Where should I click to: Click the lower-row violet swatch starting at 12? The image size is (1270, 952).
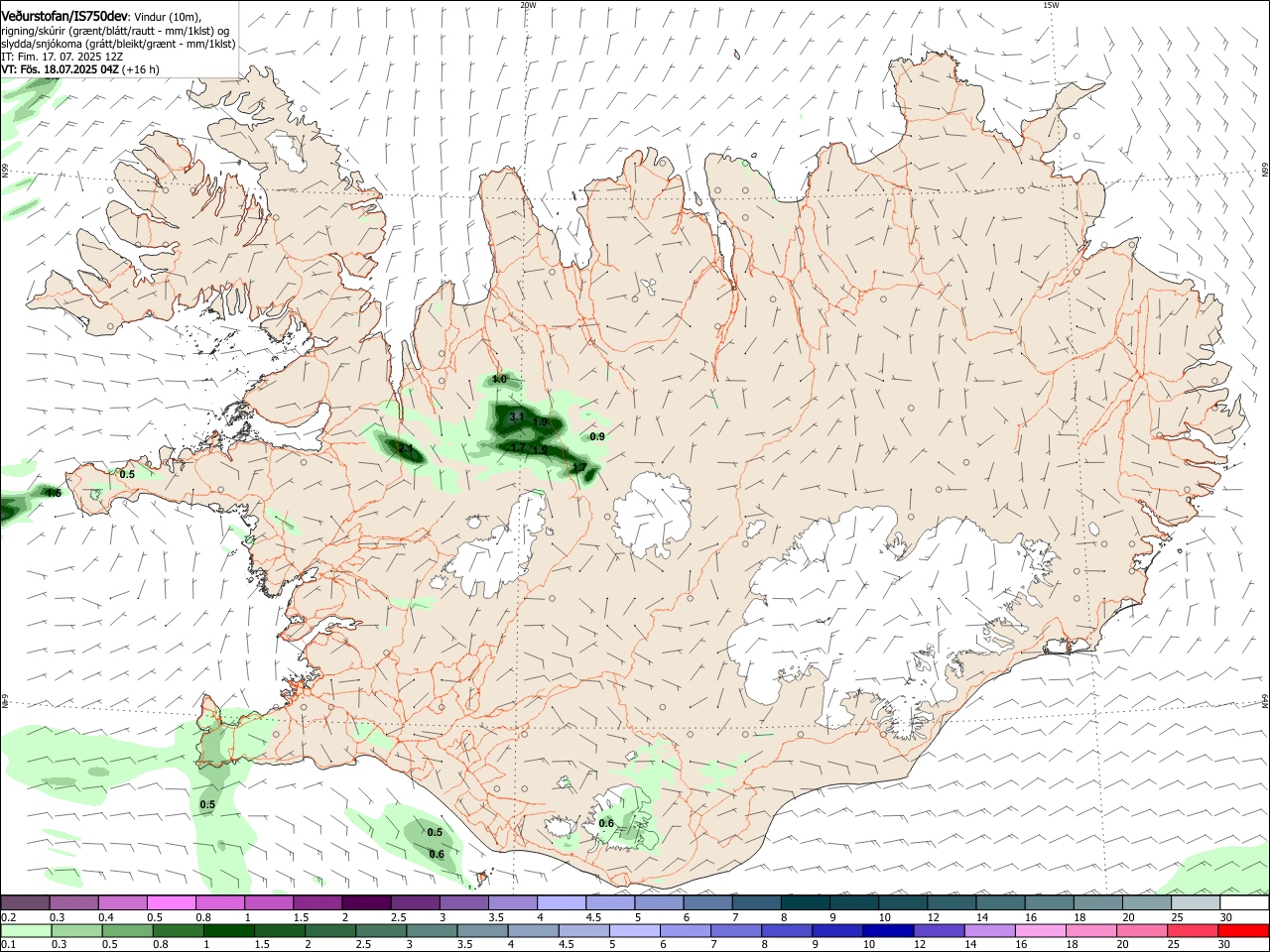click(x=939, y=930)
